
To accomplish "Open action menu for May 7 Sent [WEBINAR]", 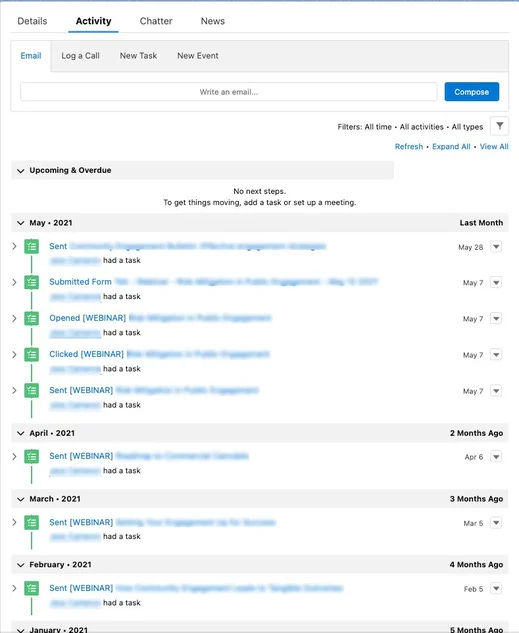I will point(496,391).
